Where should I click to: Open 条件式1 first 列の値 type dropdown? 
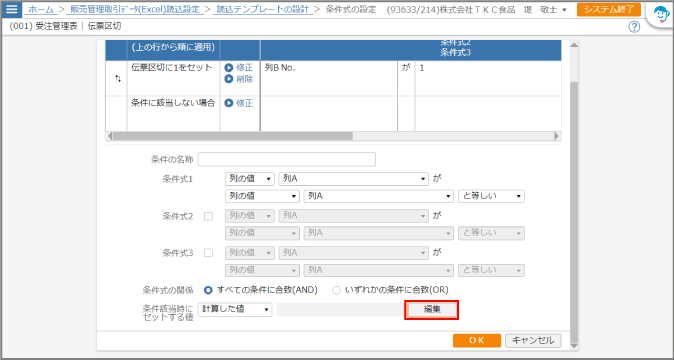coord(250,179)
